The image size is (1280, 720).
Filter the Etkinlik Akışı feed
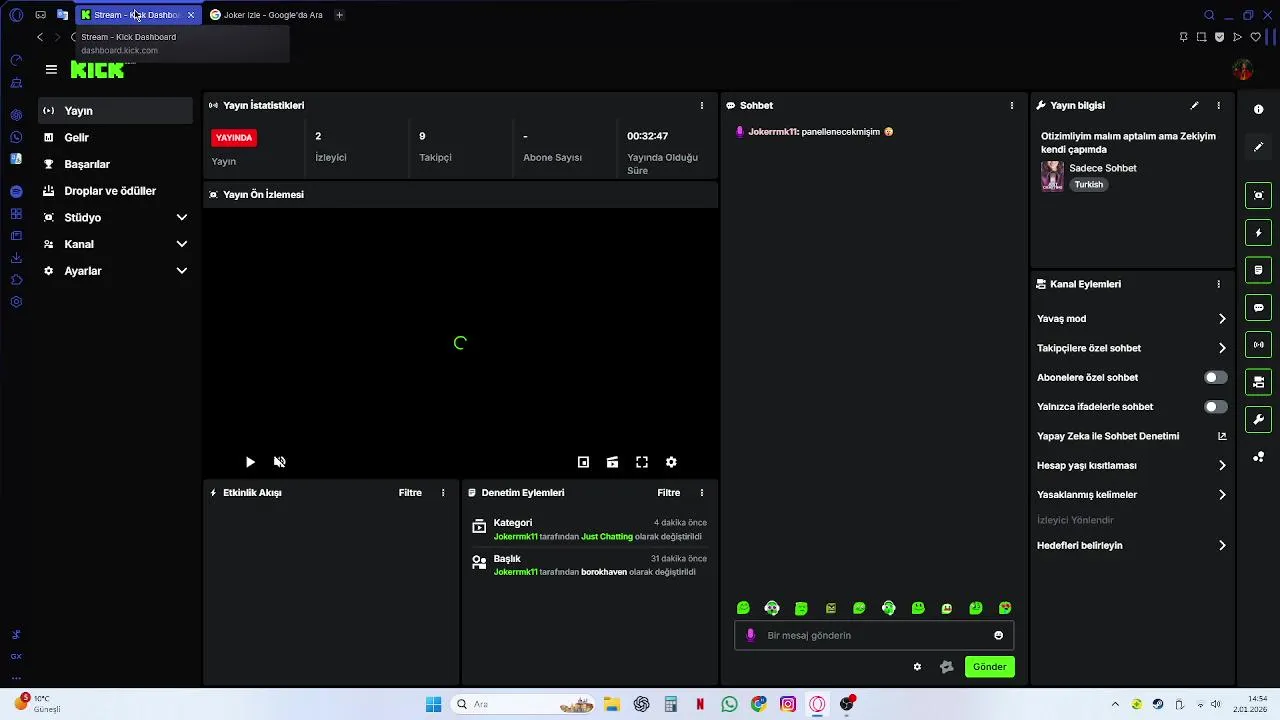tap(410, 493)
